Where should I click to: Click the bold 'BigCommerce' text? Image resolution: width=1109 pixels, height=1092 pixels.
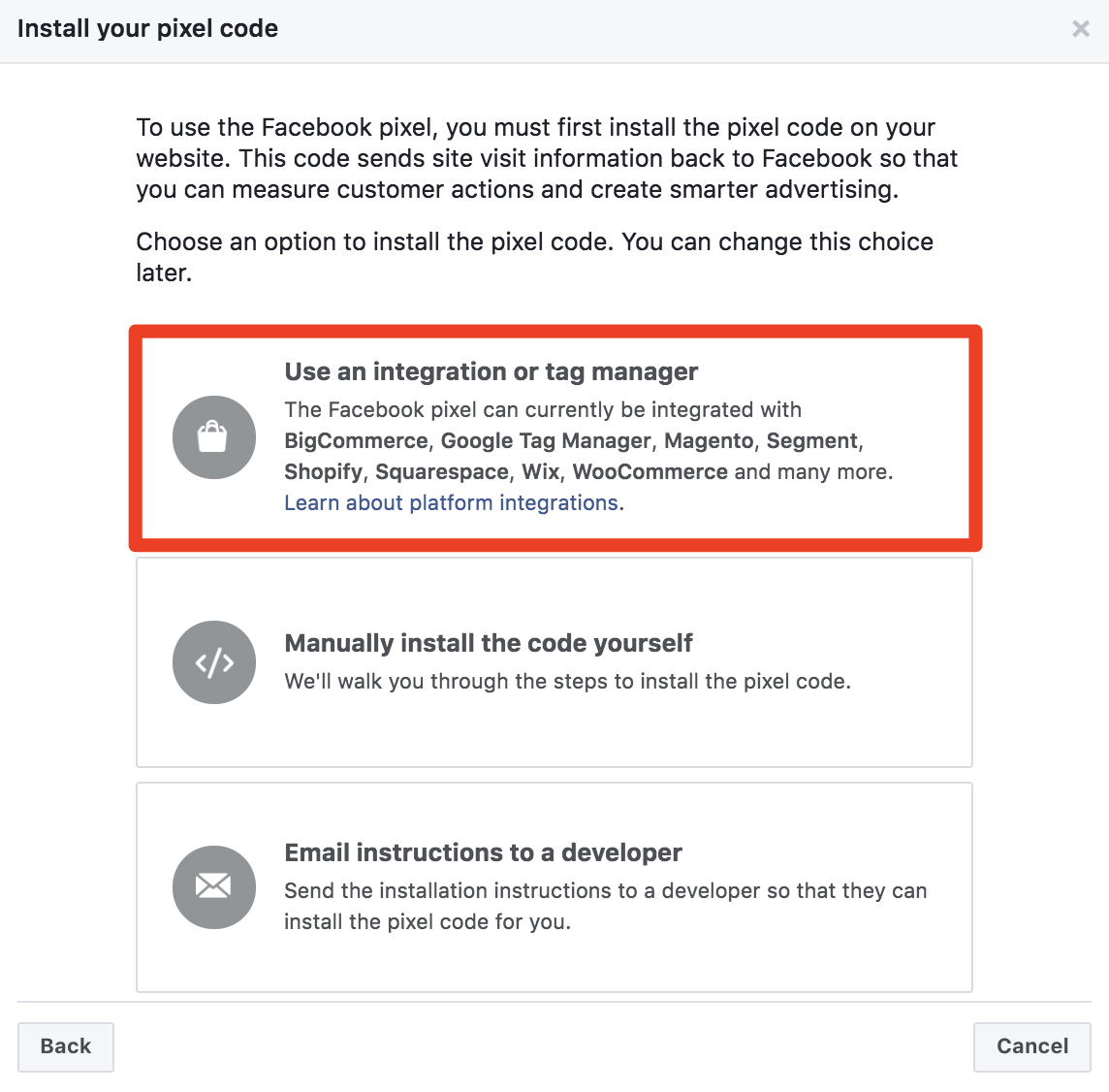pos(356,440)
